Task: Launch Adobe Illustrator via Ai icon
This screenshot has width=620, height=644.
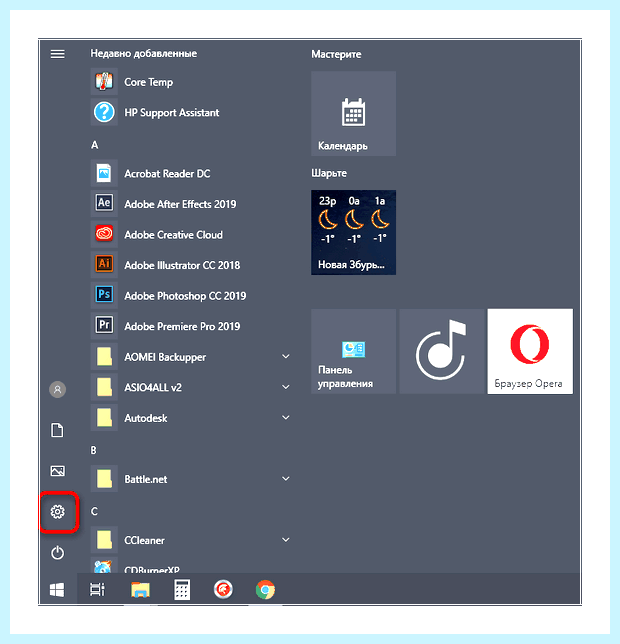Action: coord(104,265)
